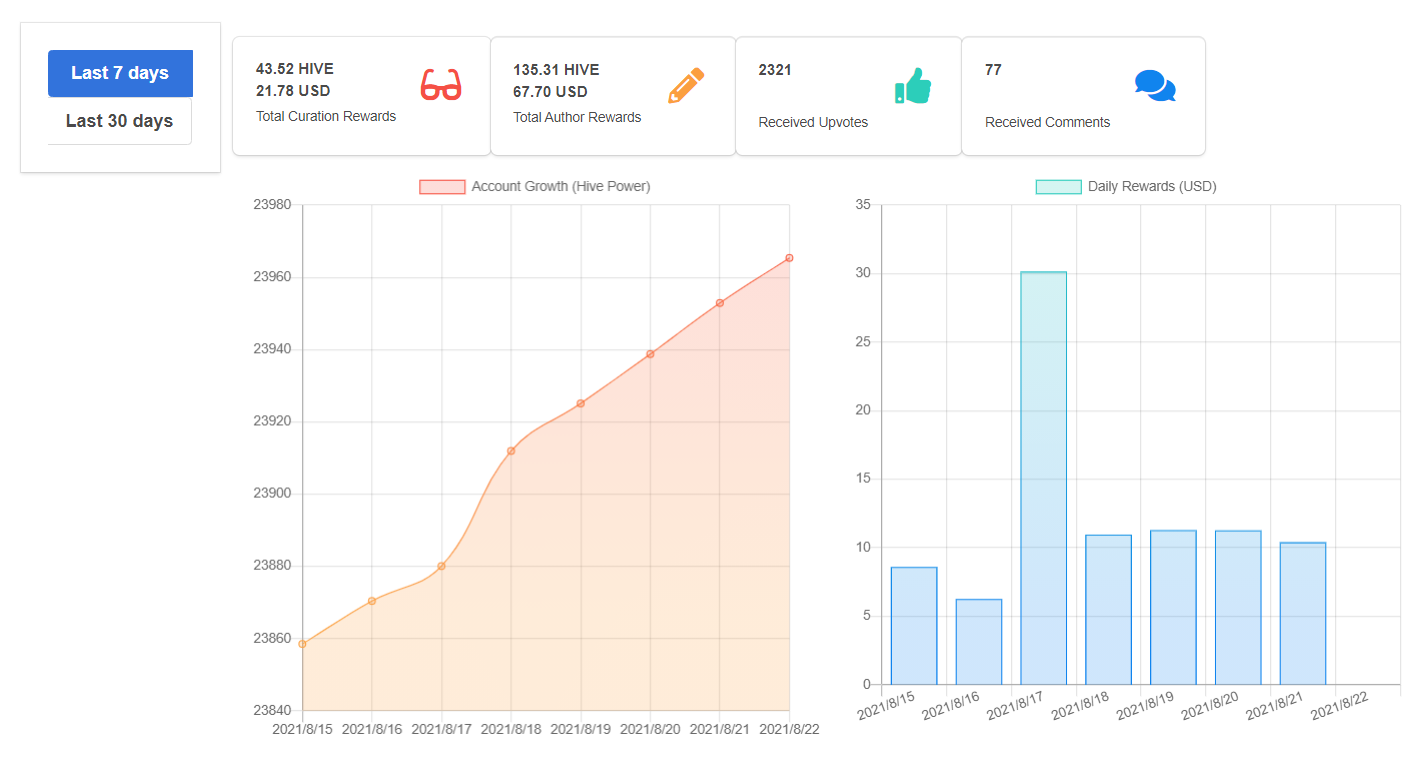The image size is (1416, 757).
Task: Select the Last 7 days button
Action: coord(120,73)
